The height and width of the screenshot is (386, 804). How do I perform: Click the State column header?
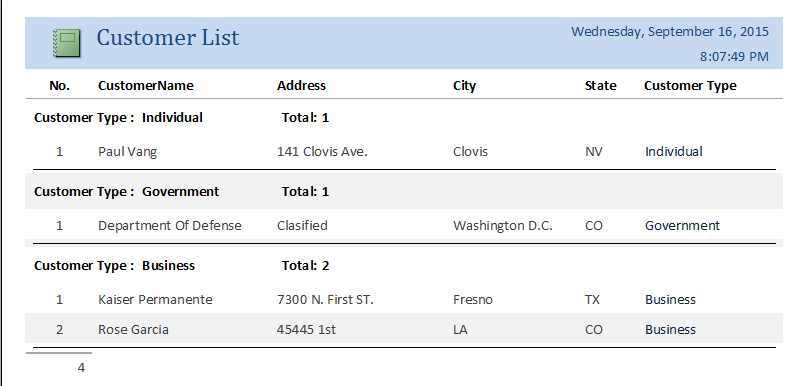pos(600,86)
